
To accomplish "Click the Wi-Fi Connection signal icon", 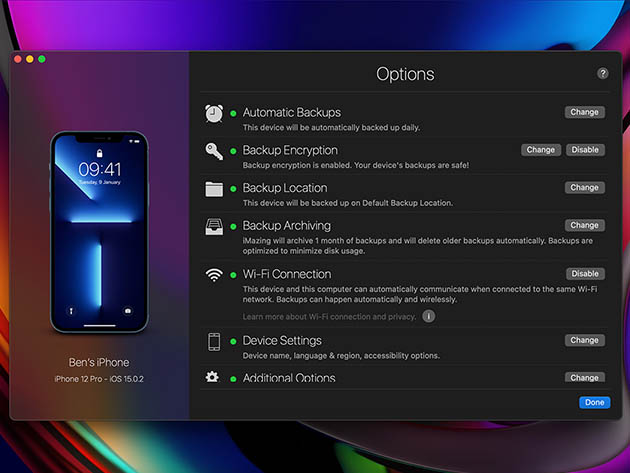I will (214, 275).
